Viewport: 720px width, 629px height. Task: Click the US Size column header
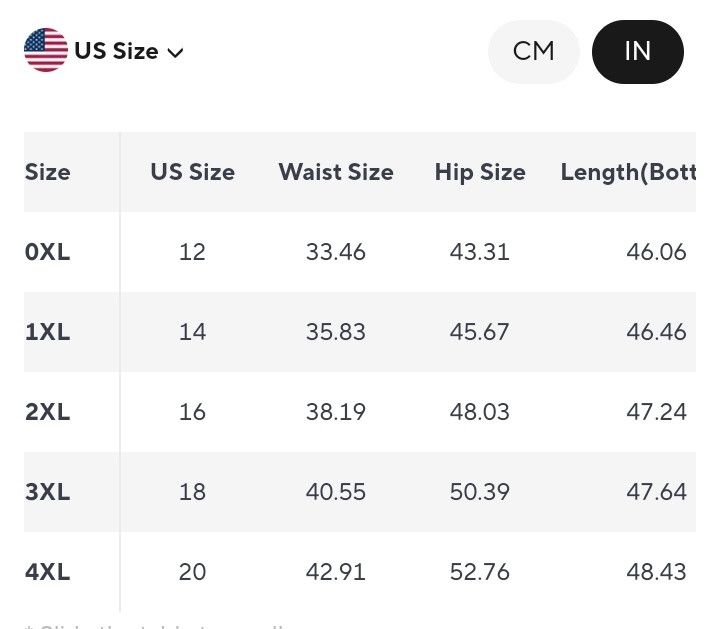[193, 172]
